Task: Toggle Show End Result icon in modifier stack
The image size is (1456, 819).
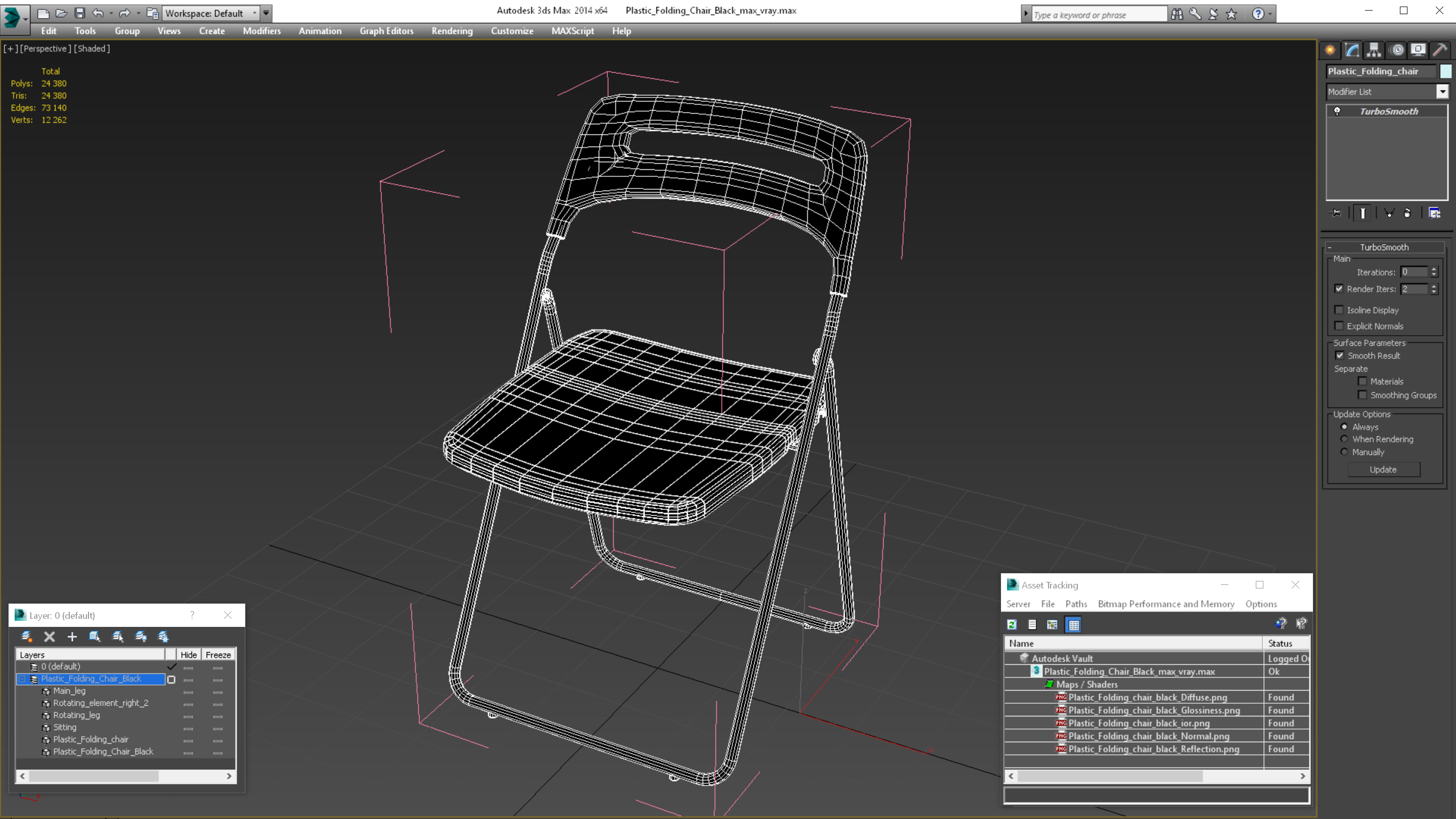Action: click(1363, 213)
